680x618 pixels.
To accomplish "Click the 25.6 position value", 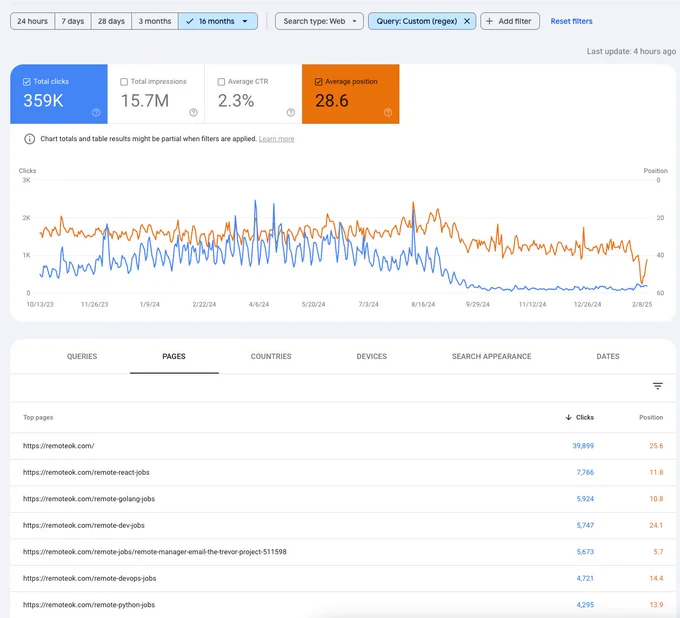I will (x=656, y=446).
